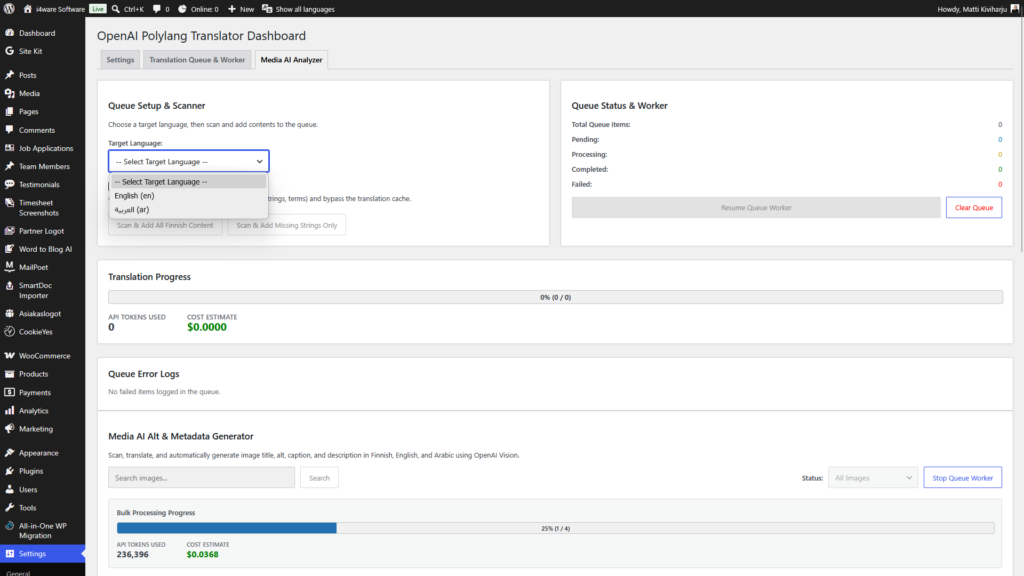Click the Online: 0 indicator
1024x576 pixels.
point(199,8)
